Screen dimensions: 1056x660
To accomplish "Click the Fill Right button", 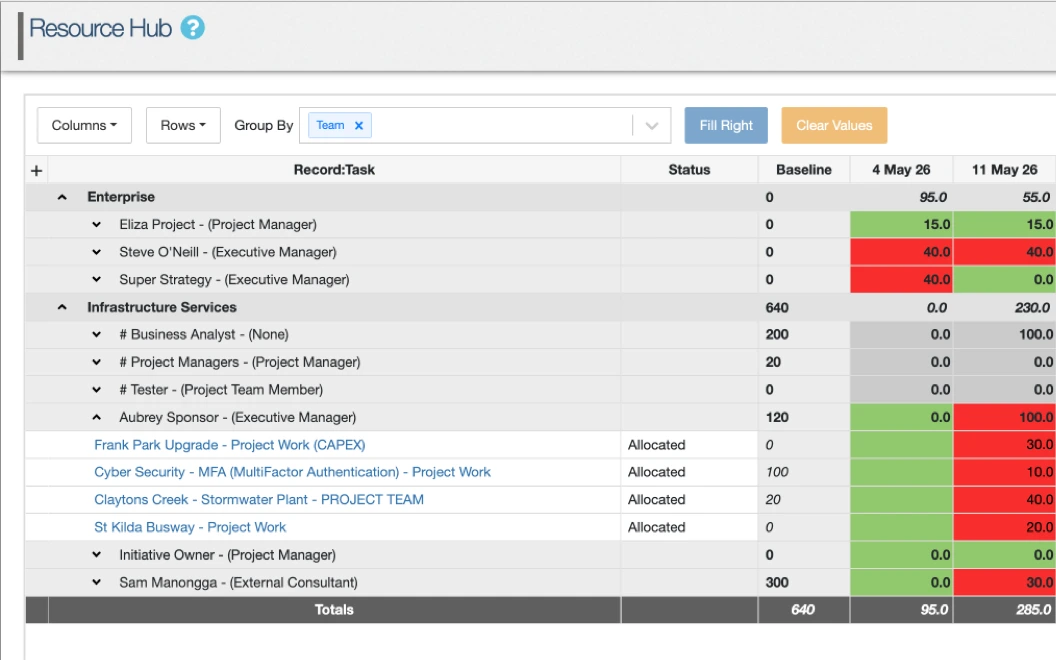I will pos(726,125).
